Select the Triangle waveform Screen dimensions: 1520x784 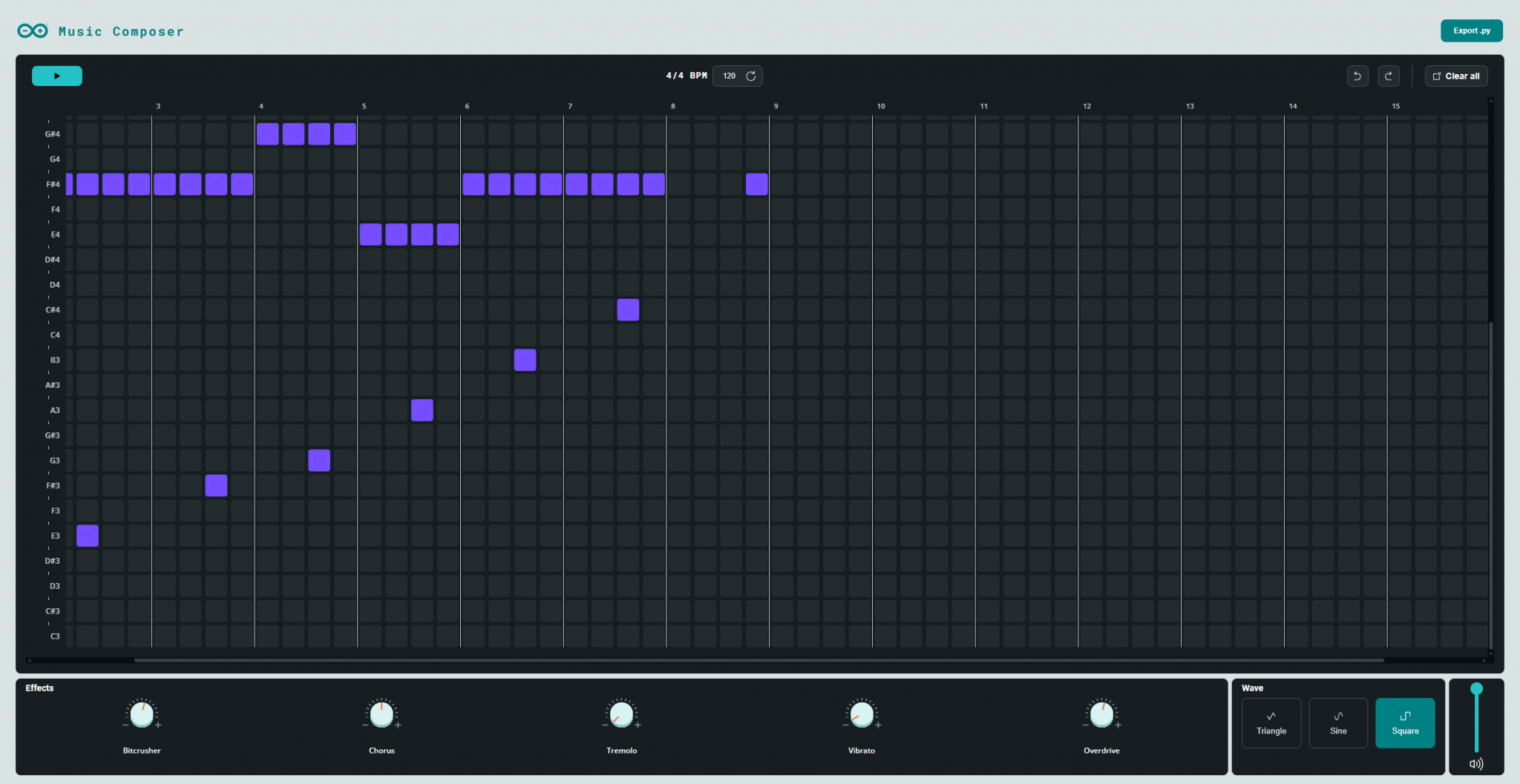pos(1271,723)
